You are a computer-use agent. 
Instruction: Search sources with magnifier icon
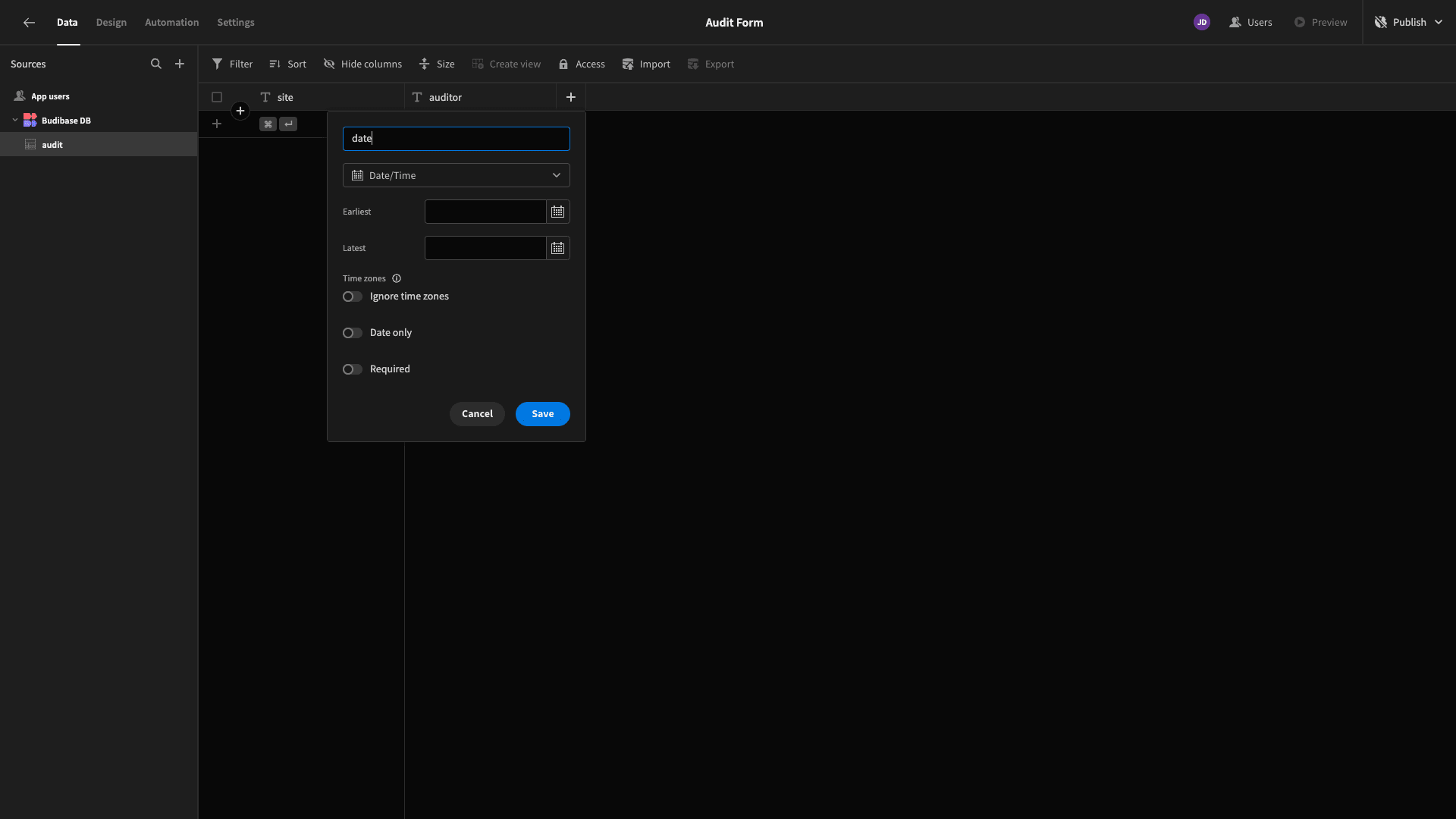156,64
